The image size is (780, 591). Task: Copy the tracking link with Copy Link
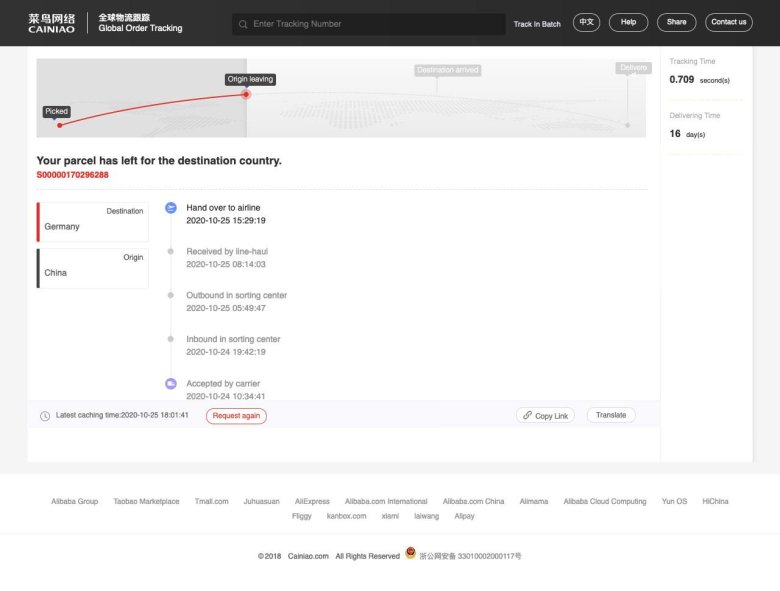coord(545,416)
